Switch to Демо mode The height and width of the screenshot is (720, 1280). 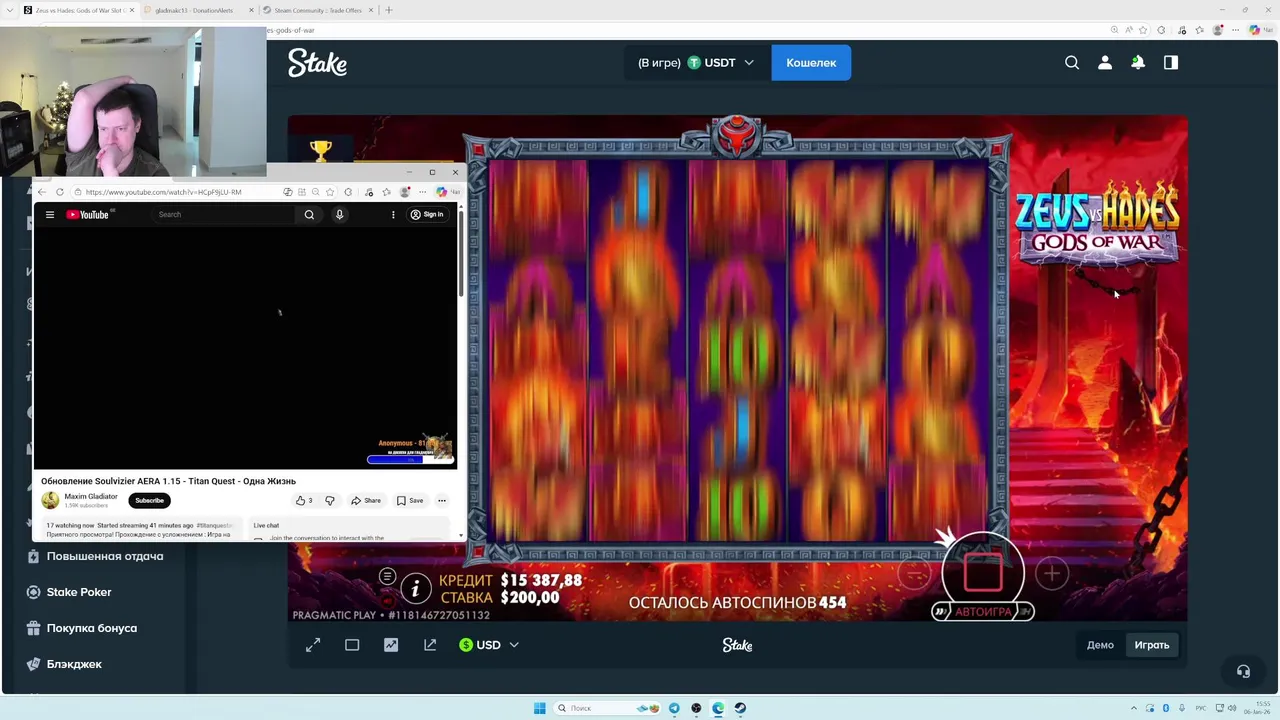(x=1100, y=645)
